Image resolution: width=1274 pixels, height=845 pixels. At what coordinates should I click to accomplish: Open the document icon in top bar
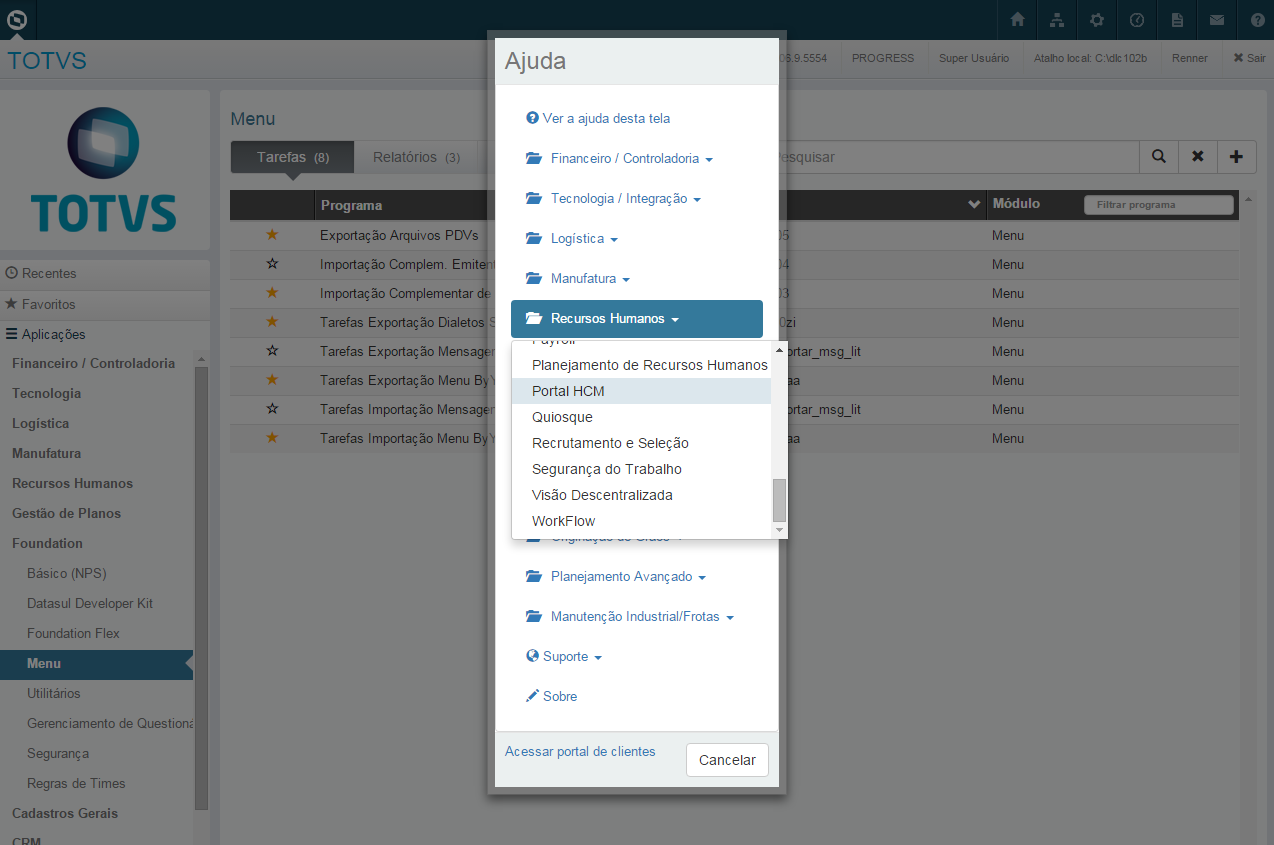[1177, 20]
